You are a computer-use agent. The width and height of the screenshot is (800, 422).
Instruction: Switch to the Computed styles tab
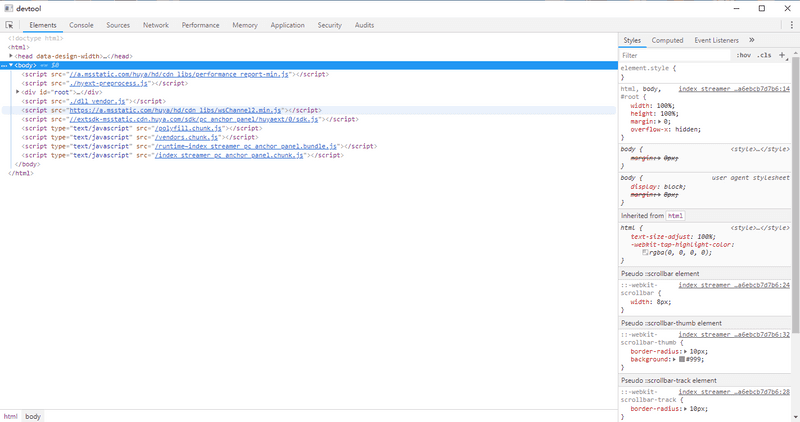click(x=667, y=40)
